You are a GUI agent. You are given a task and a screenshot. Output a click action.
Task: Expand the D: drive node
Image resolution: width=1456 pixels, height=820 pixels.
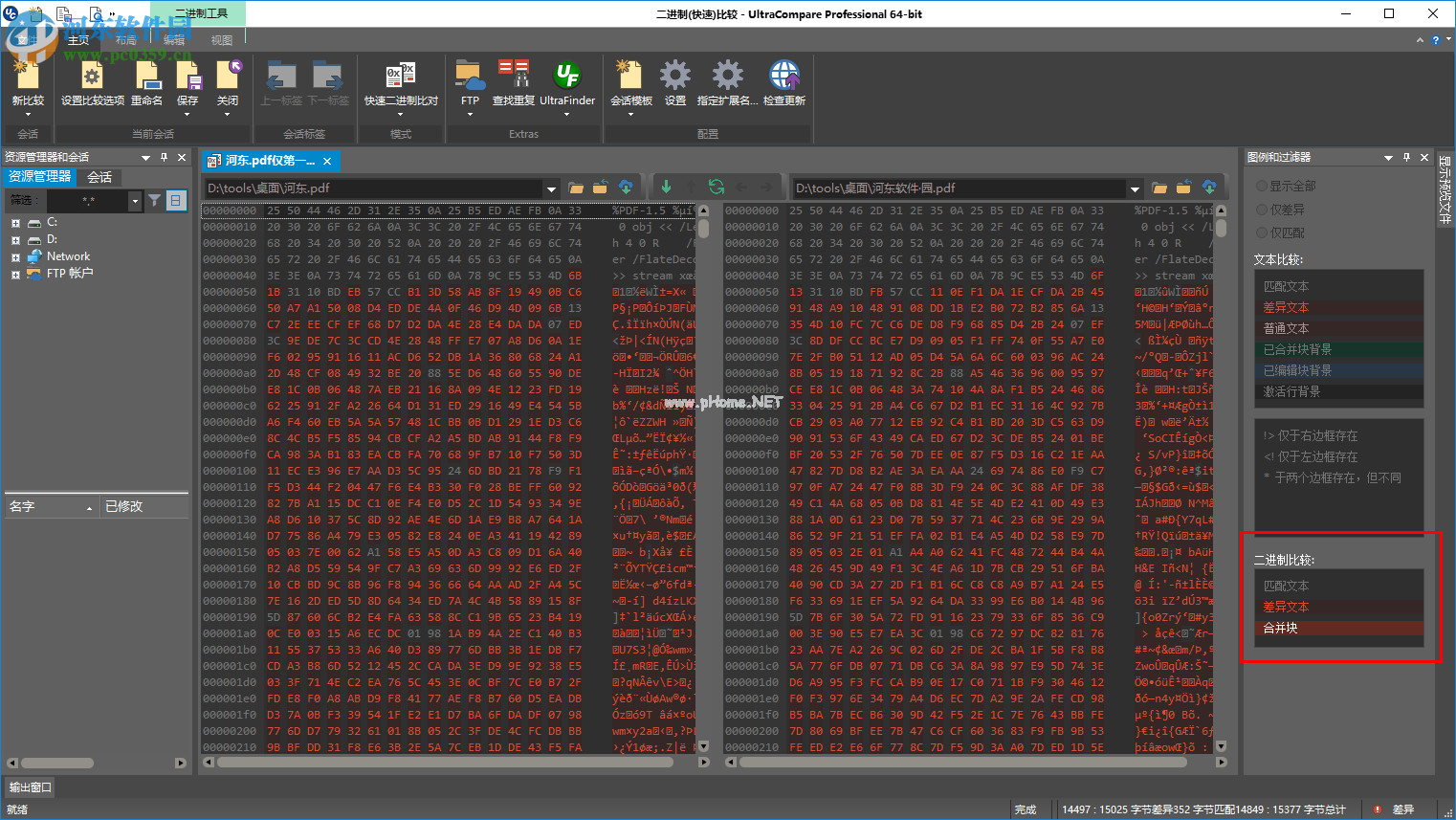[15, 240]
